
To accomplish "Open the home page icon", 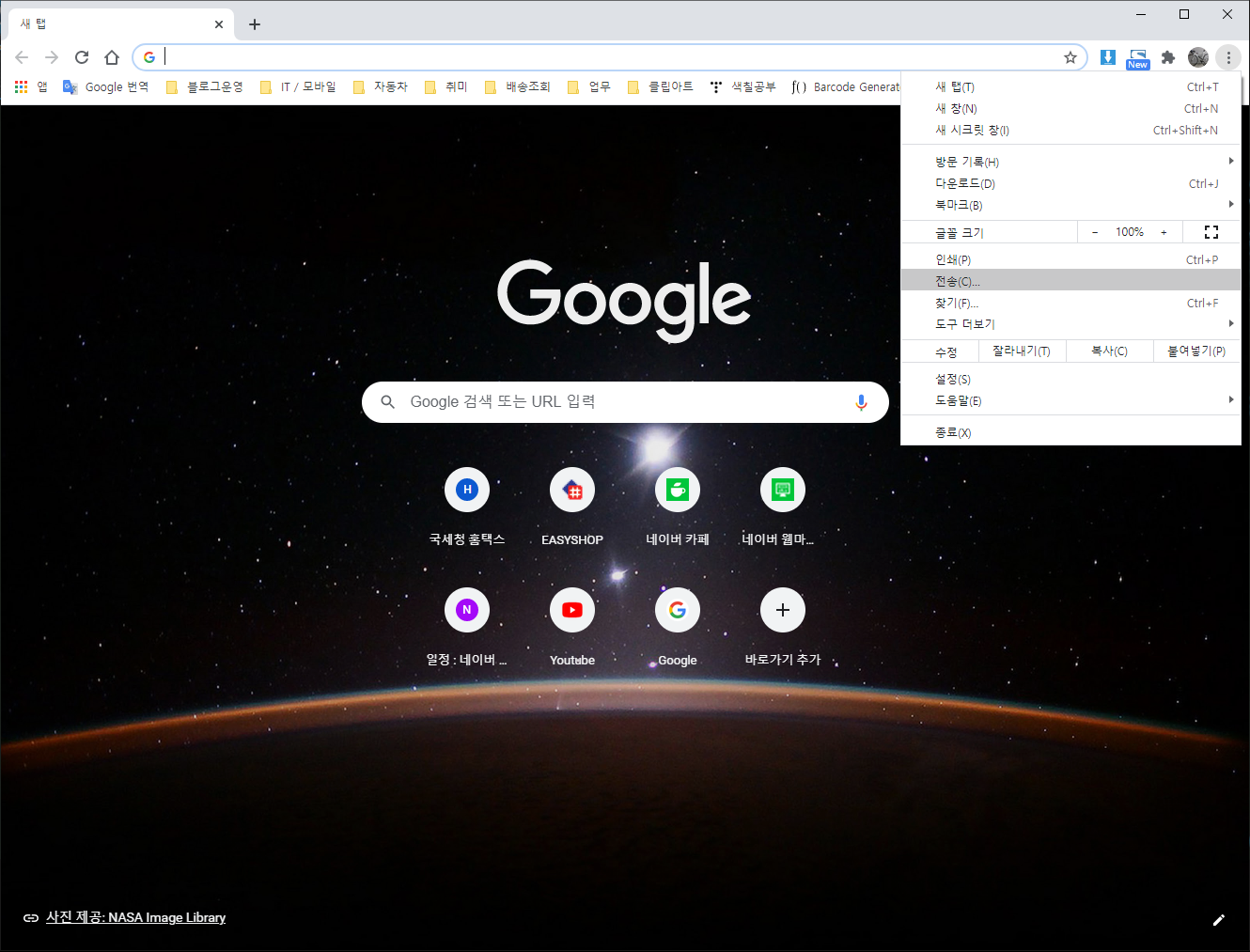I will (112, 57).
